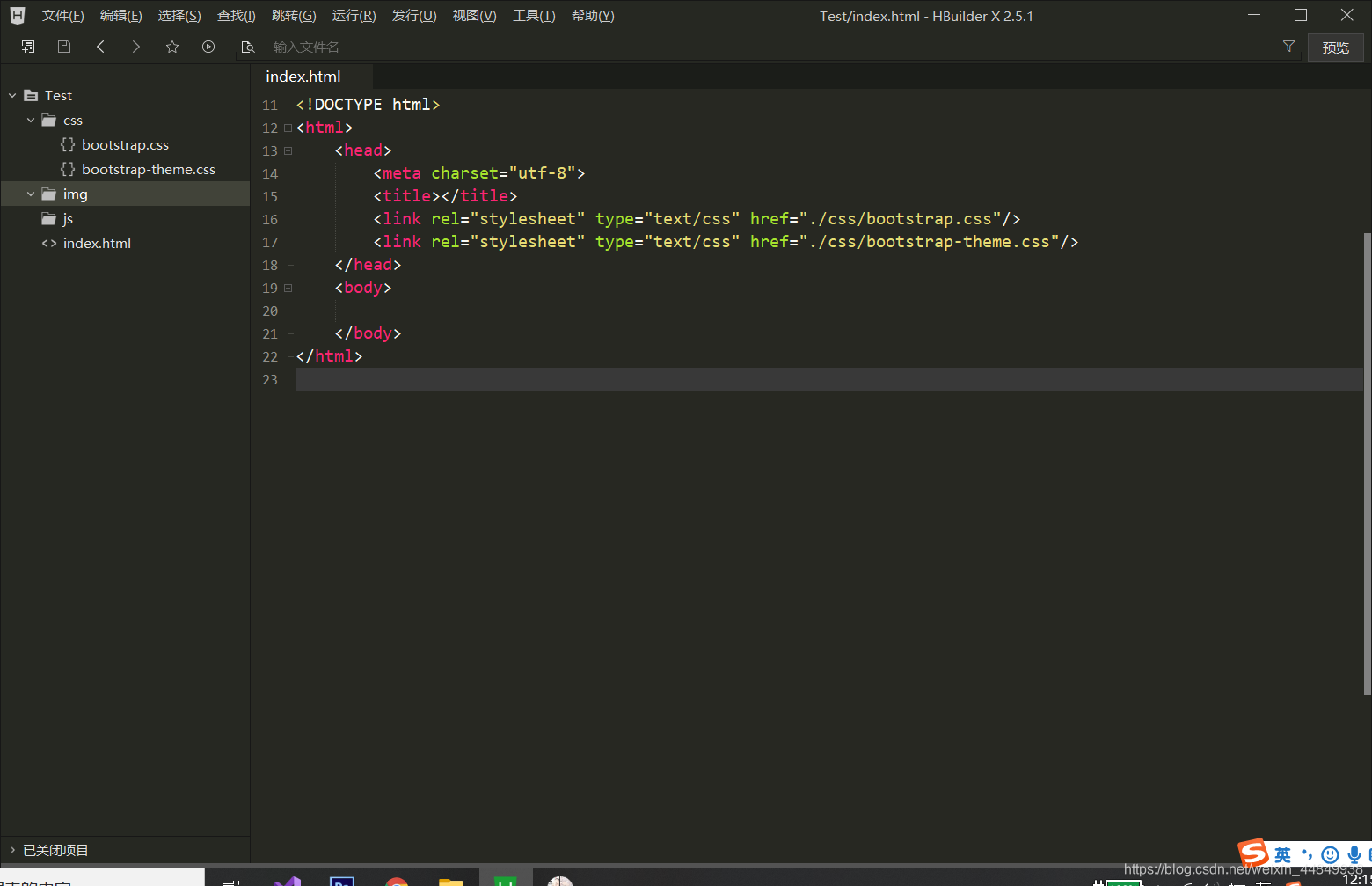Open the 运行(R) menu

coord(354,16)
